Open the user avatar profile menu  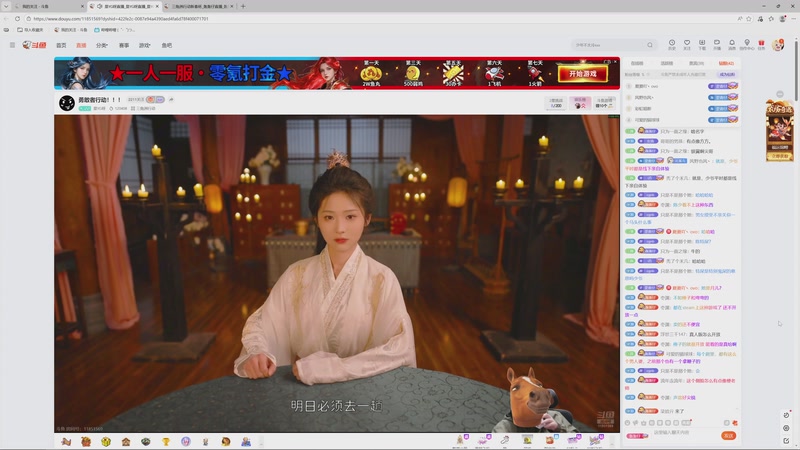click(778, 45)
